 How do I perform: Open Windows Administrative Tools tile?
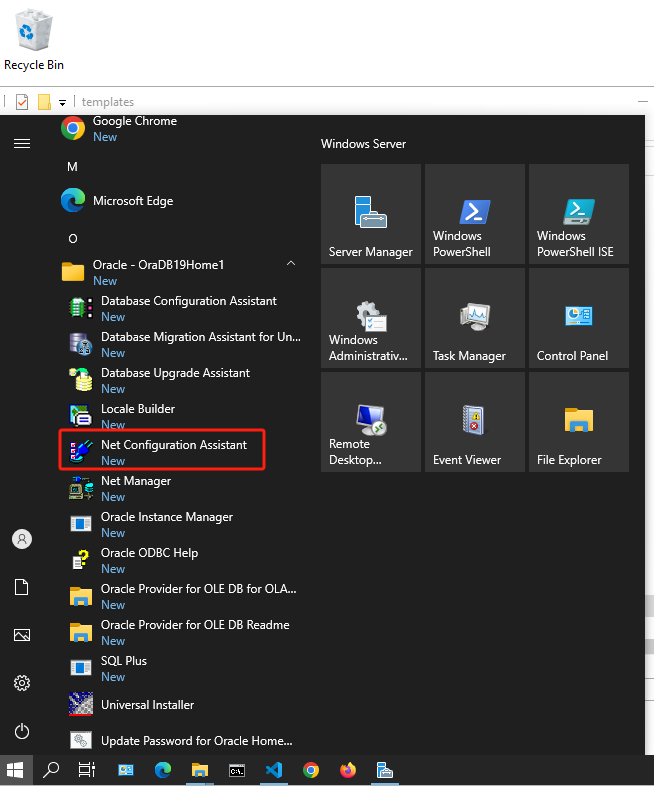tap(371, 318)
